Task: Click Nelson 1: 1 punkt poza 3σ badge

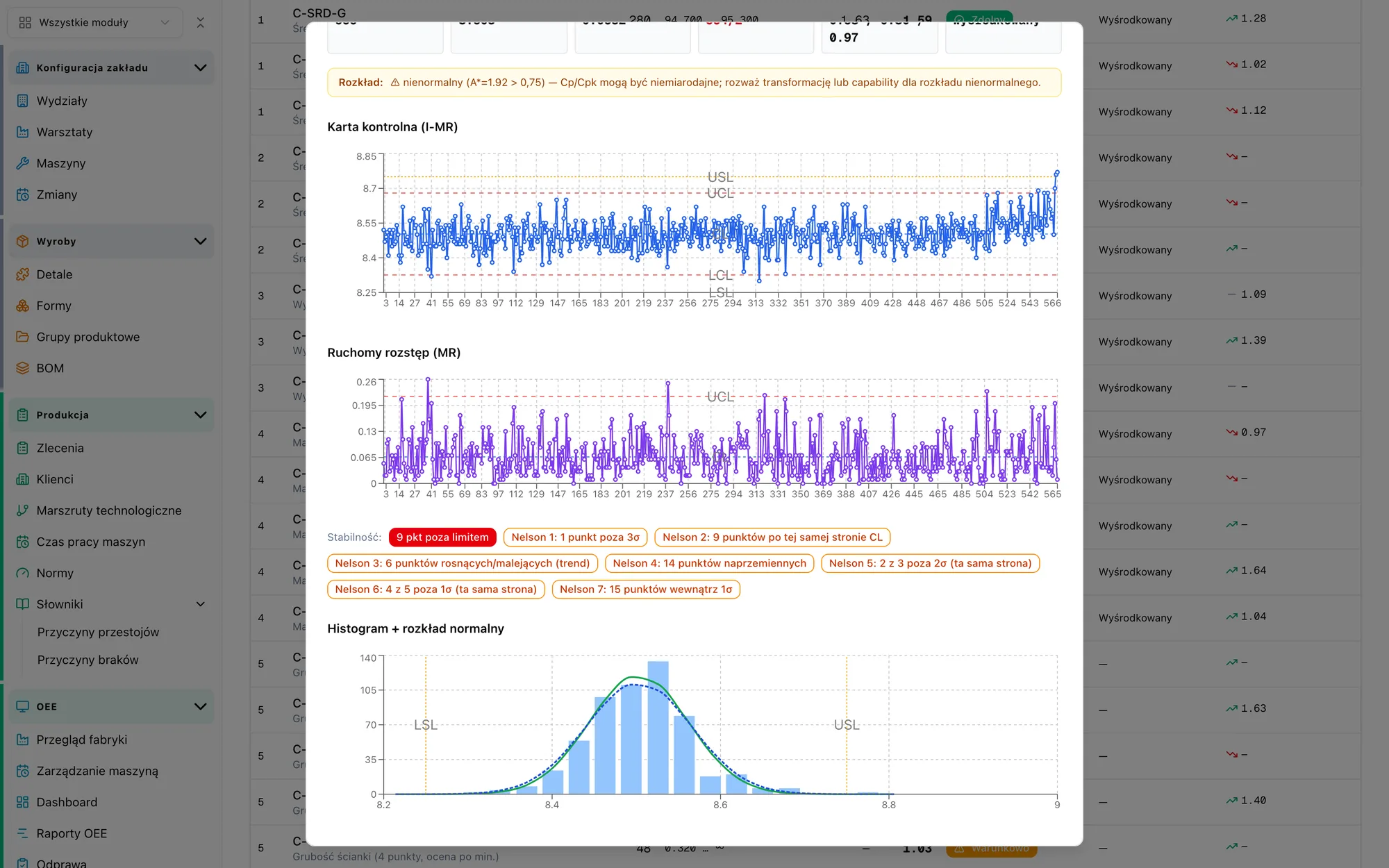Action: tap(575, 537)
